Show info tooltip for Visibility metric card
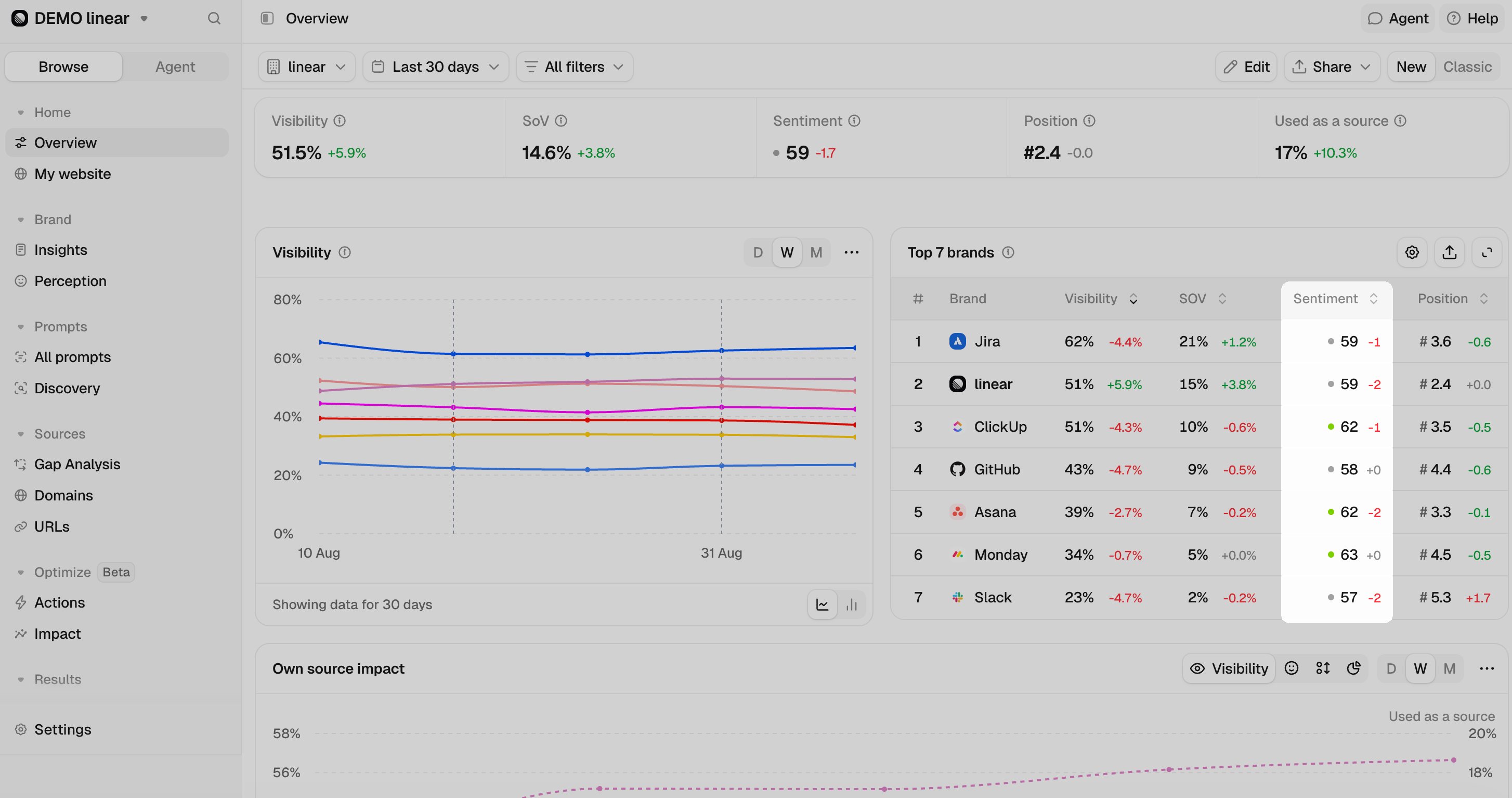The width and height of the screenshot is (1512, 798). coord(340,120)
